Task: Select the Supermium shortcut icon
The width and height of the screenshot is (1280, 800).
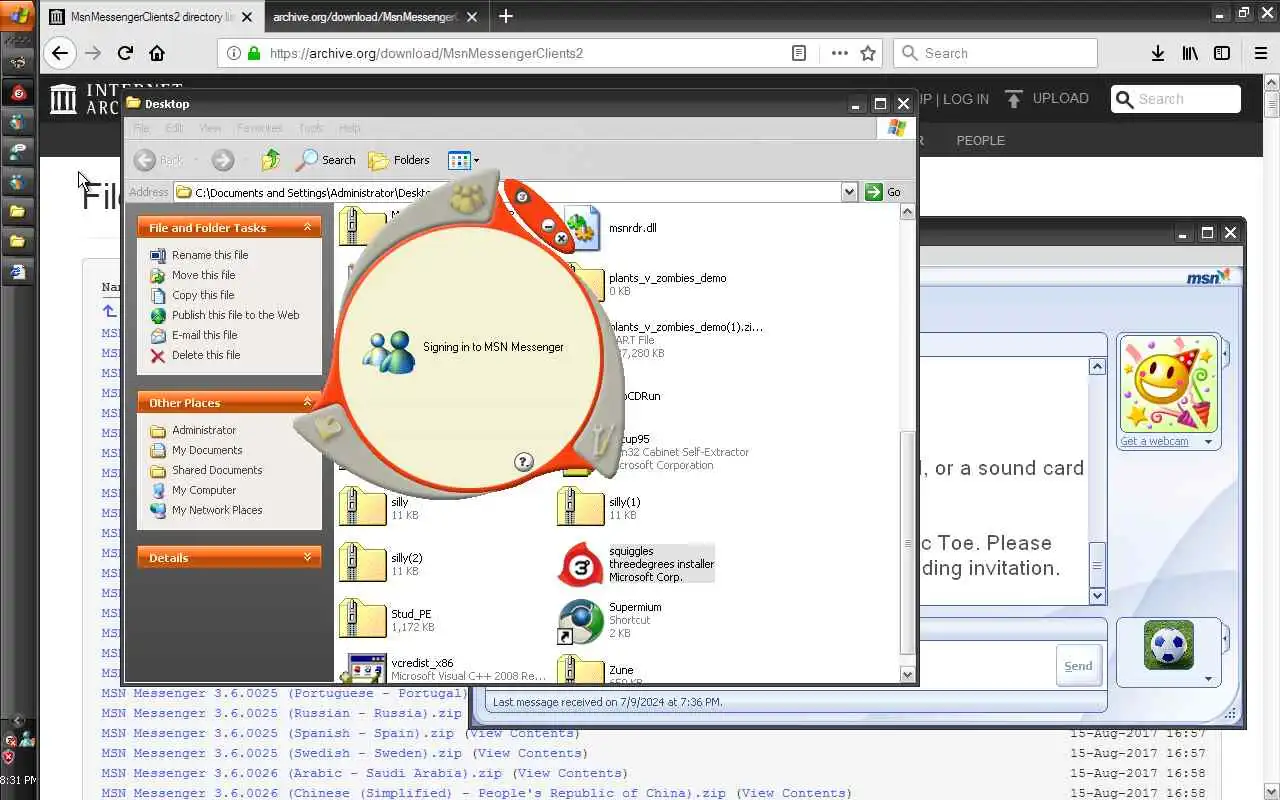Action: point(581,621)
